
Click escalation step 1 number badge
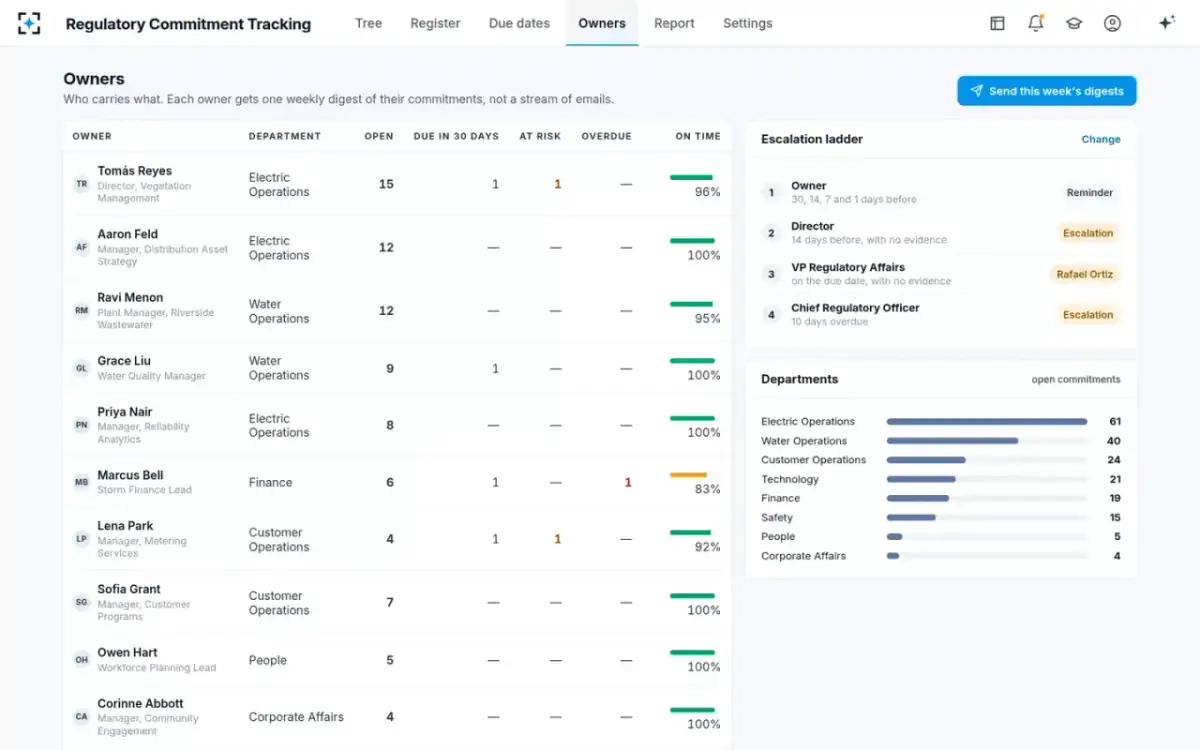[x=771, y=192]
